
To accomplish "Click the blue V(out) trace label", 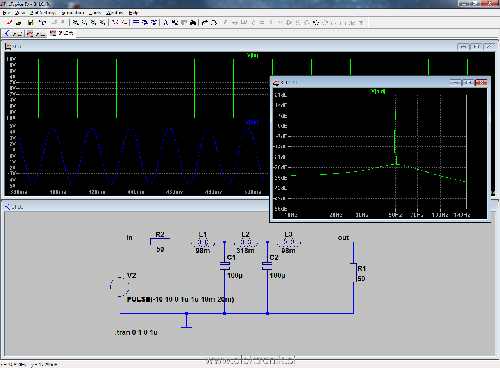I will click(252, 122).
